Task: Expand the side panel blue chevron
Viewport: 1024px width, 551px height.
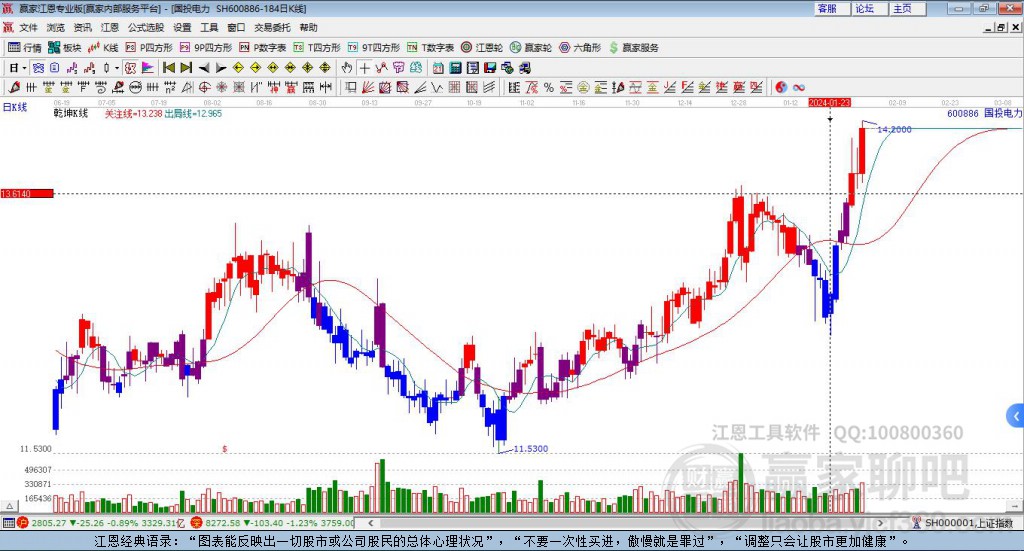Action: click(x=1016, y=416)
